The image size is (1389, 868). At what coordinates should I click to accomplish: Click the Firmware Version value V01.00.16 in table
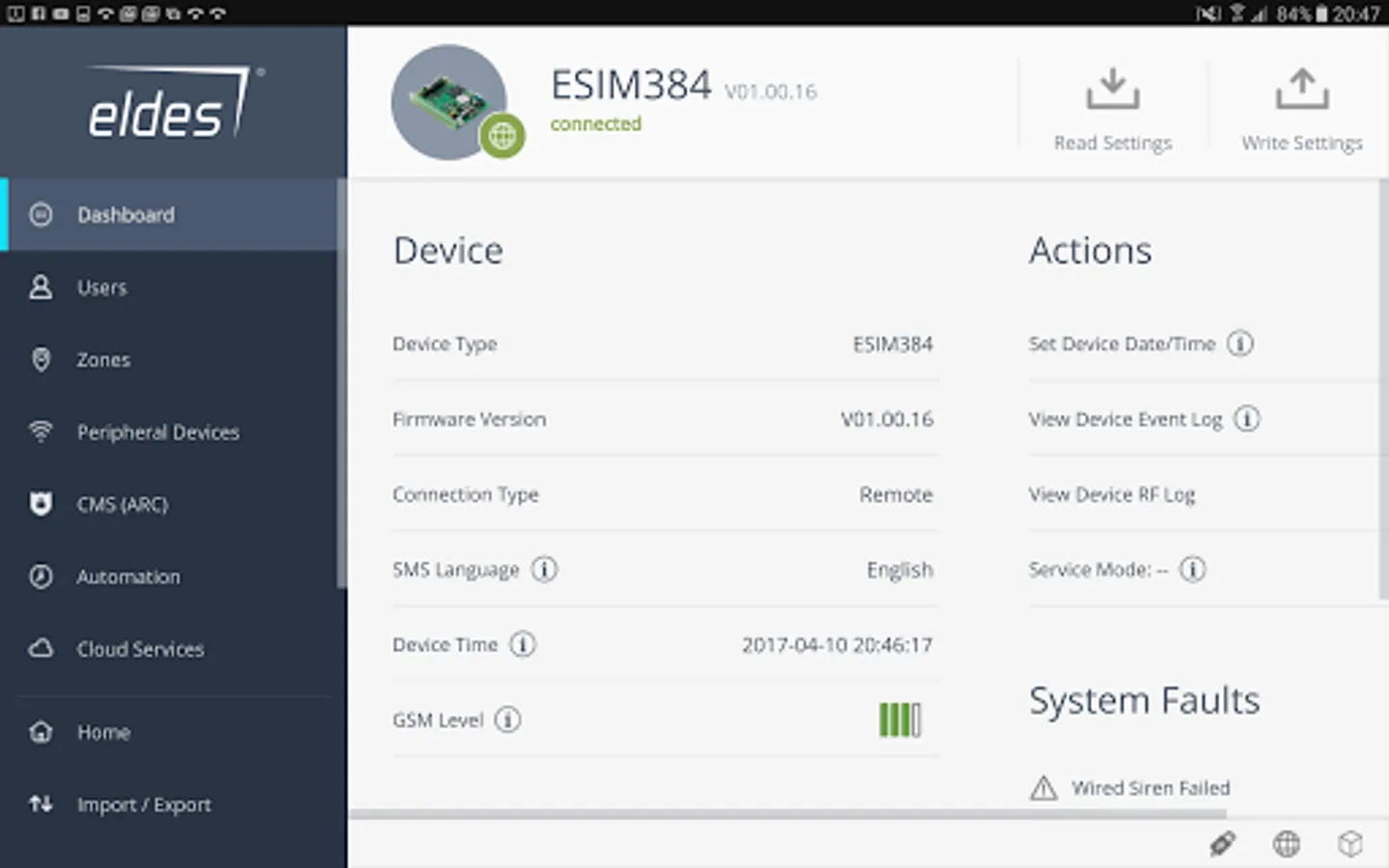tap(886, 419)
